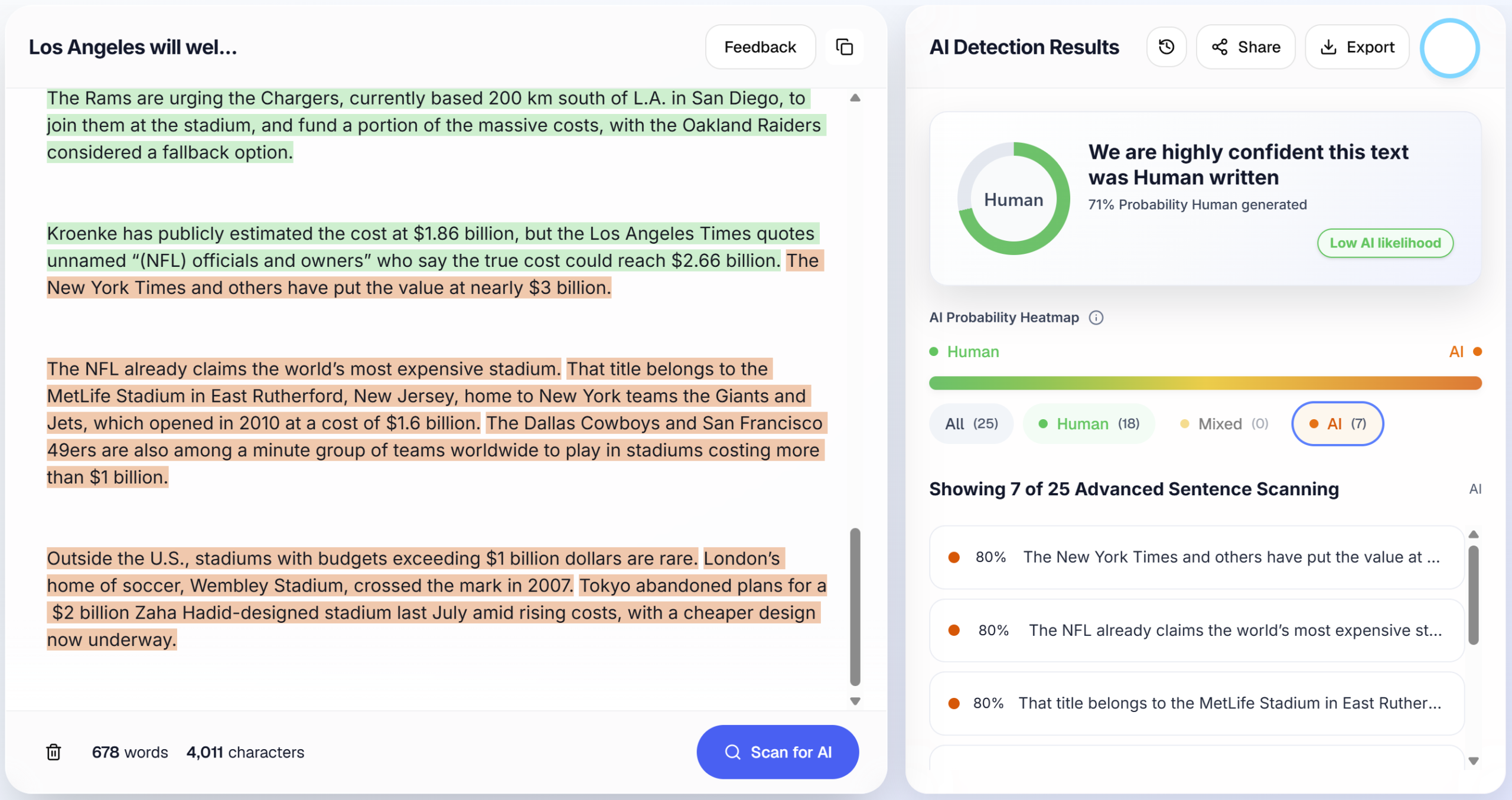Click the Human donut chart
The width and height of the screenshot is (1512, 800).
1014,199
